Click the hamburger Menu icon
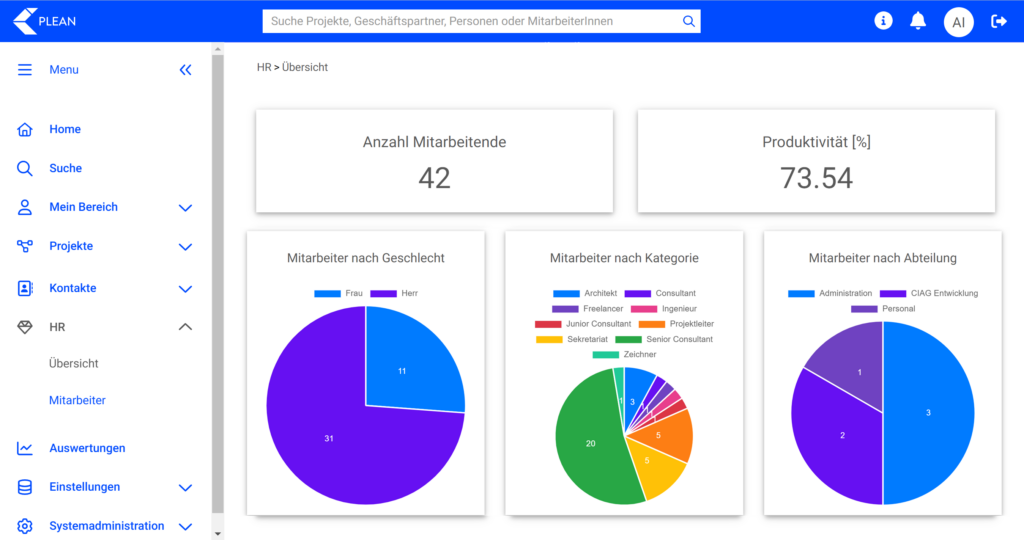Viewport: 1024px width, 540px height. [x=25, y=70]
